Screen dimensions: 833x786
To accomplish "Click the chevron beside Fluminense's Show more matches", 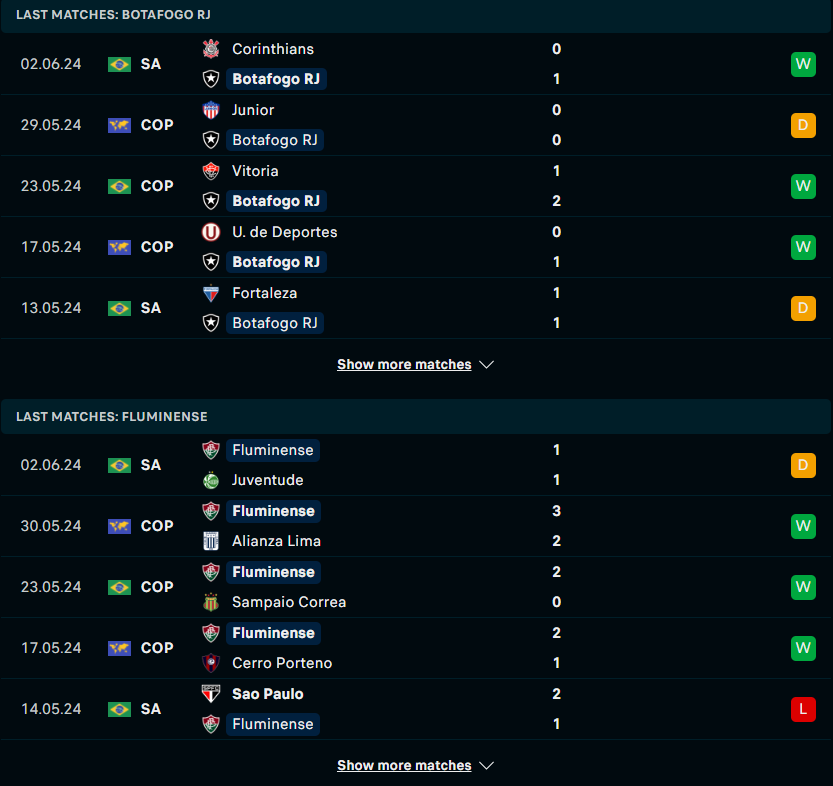I will pos(486,766).
